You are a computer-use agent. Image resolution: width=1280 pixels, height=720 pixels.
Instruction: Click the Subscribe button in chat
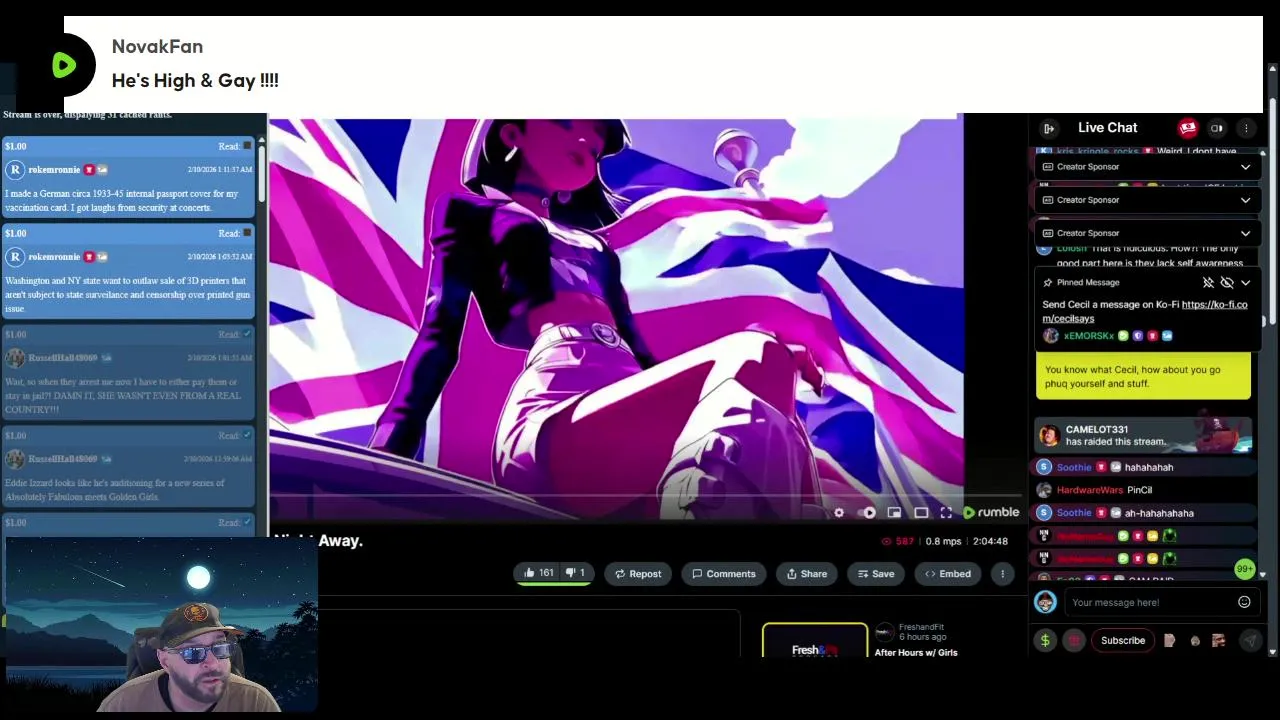(x=1123, y=641)
